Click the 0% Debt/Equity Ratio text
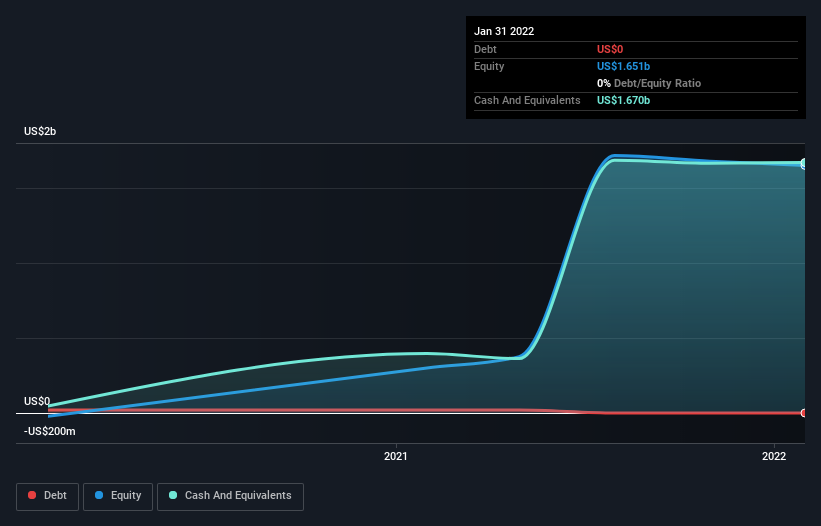The width and height of the screenshot is (821, 526). [649, 83]
